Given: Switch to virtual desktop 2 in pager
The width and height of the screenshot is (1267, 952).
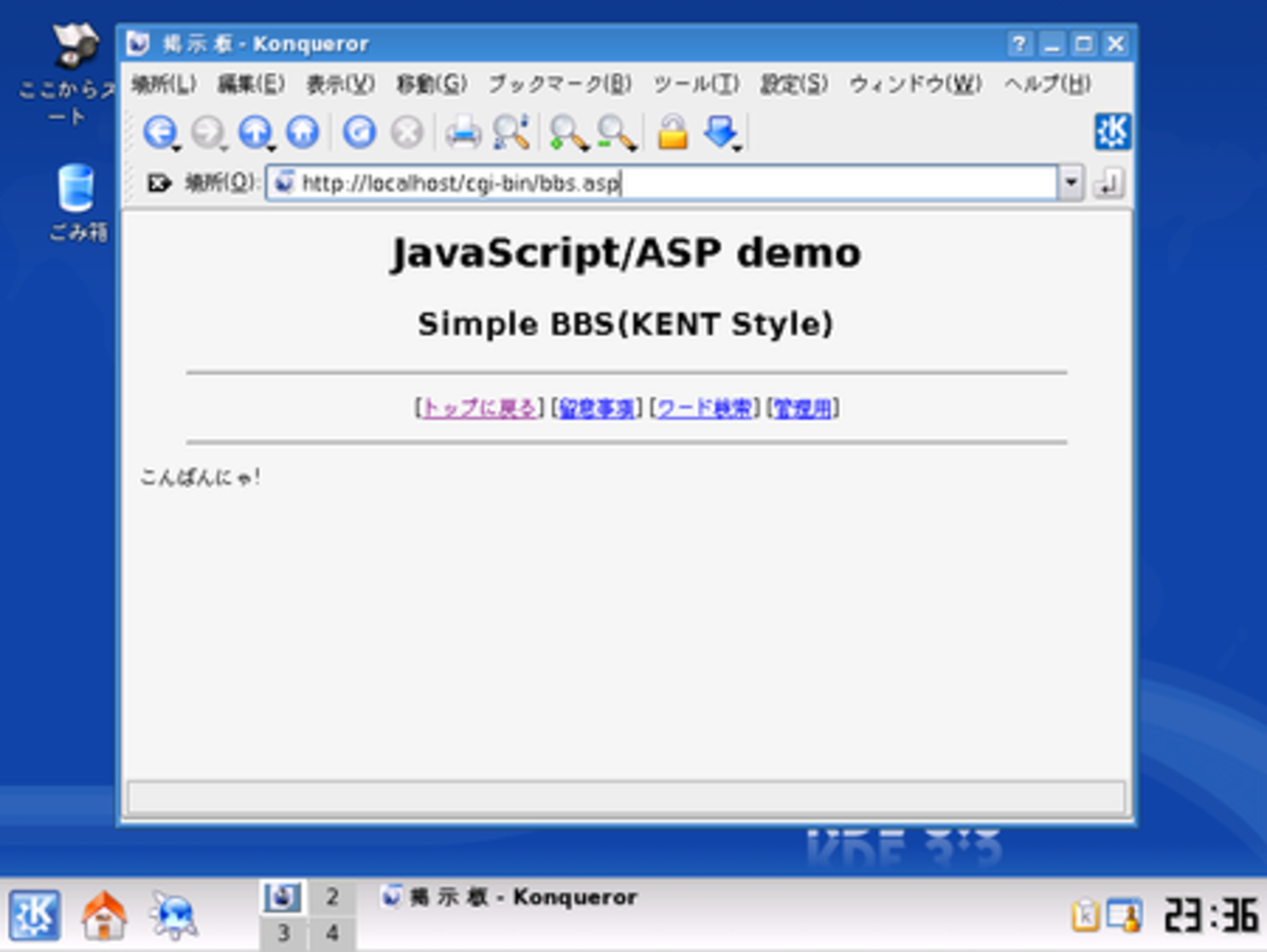Looking at the screenshot, I should pos(332,896).
